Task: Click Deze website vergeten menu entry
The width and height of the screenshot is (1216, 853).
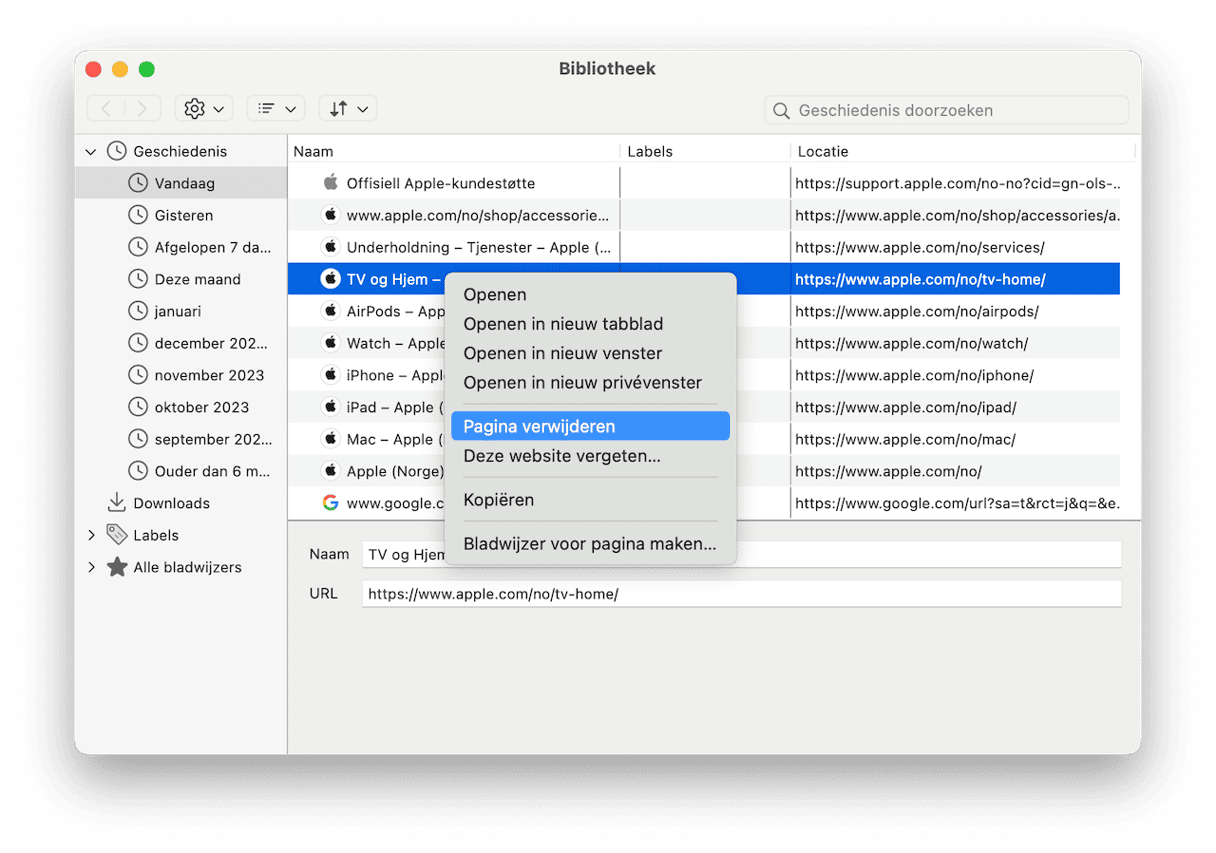Action: pyautogui.click(x=561, y=456)
